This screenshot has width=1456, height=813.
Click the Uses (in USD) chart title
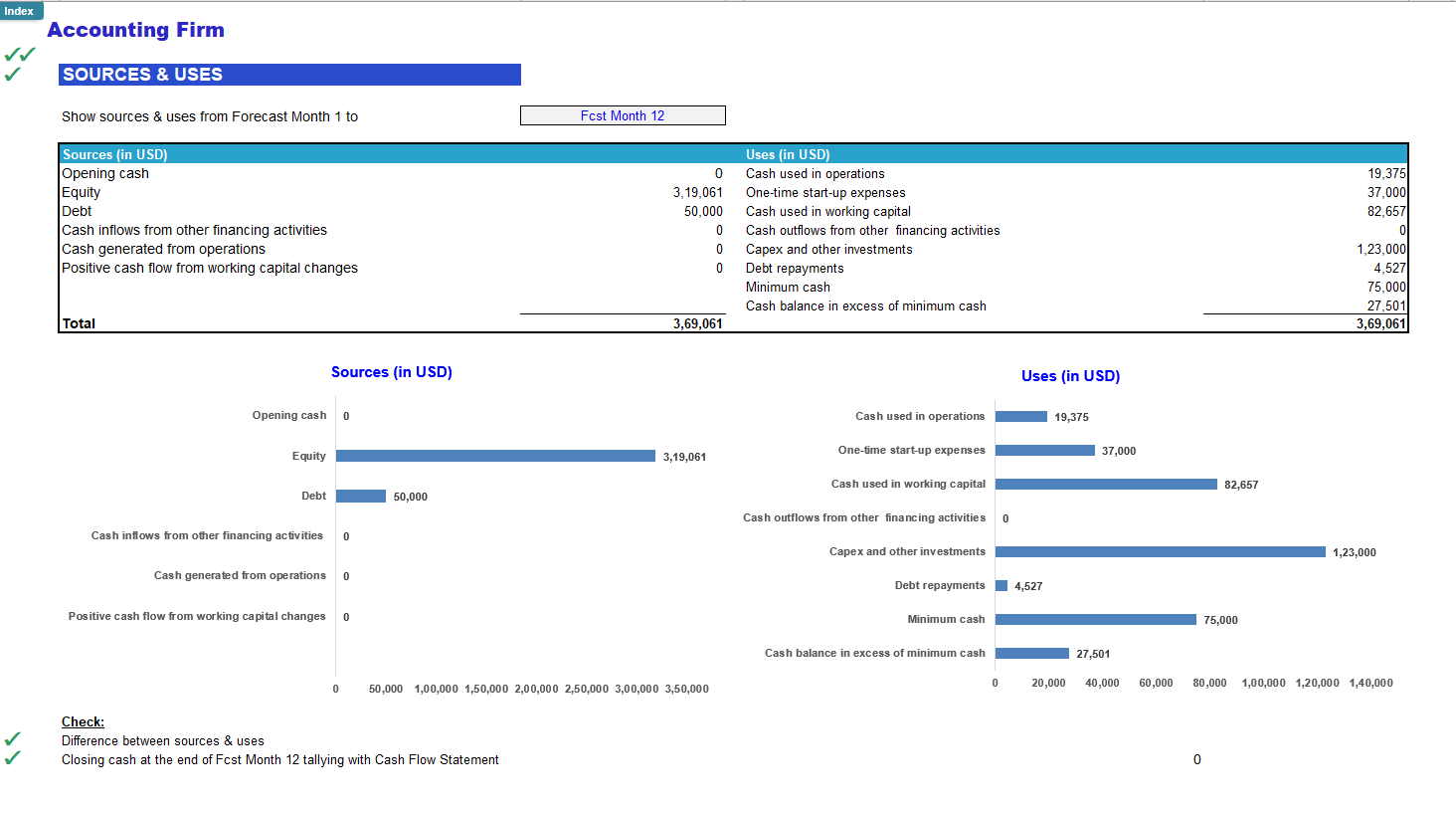click(x=1070, y=376)
